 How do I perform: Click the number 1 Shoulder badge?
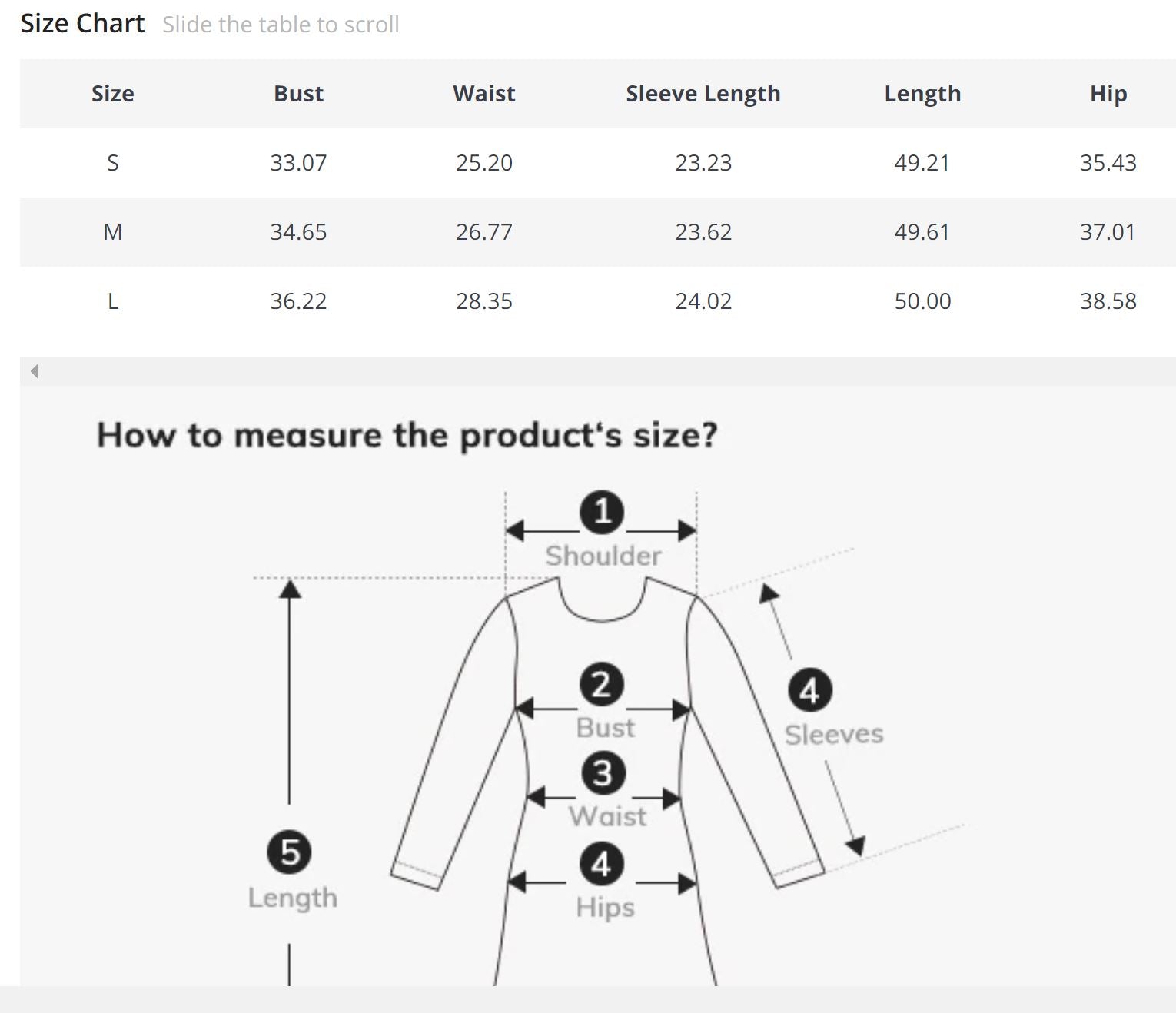602,513
